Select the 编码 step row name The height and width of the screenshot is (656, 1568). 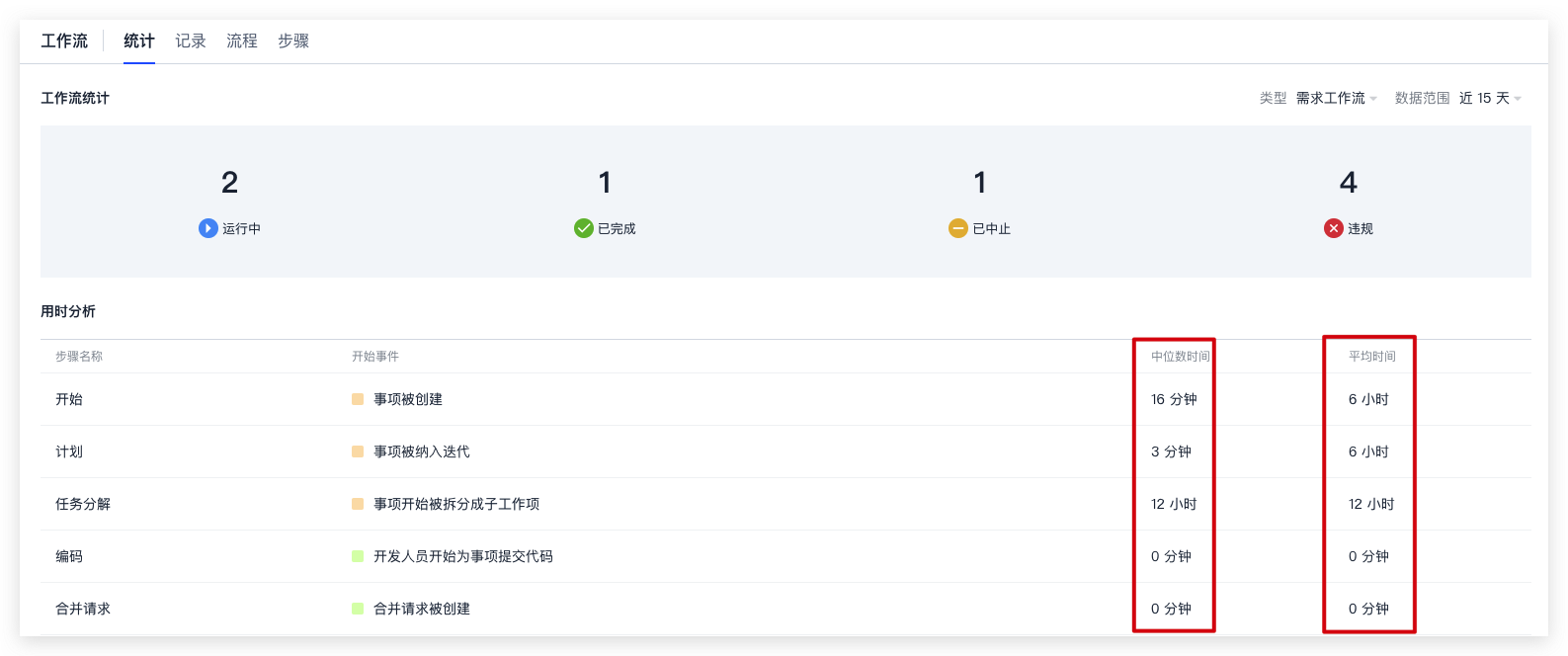69,556
